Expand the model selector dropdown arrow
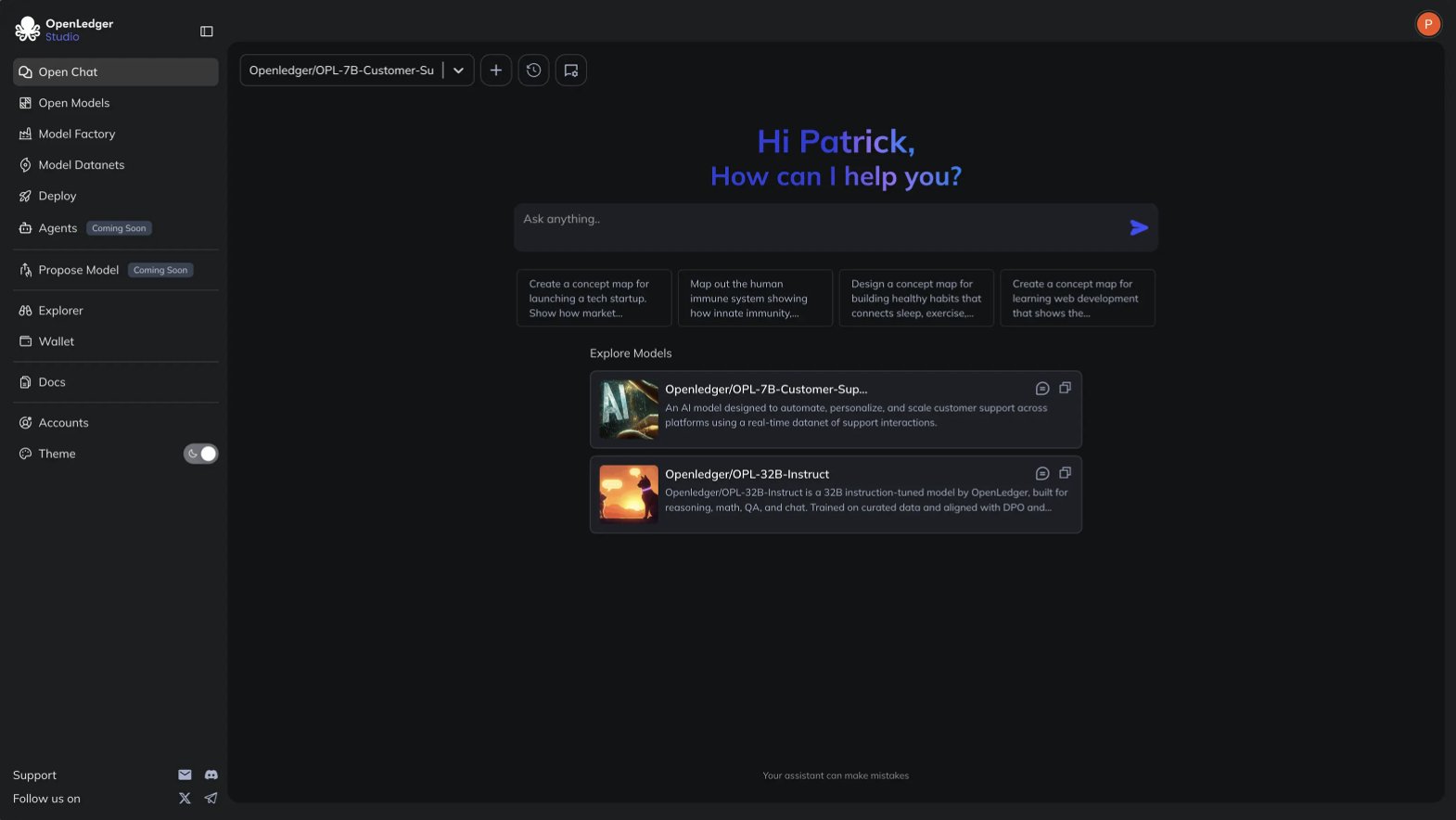The image size is (1456, 820). point(458,70)
